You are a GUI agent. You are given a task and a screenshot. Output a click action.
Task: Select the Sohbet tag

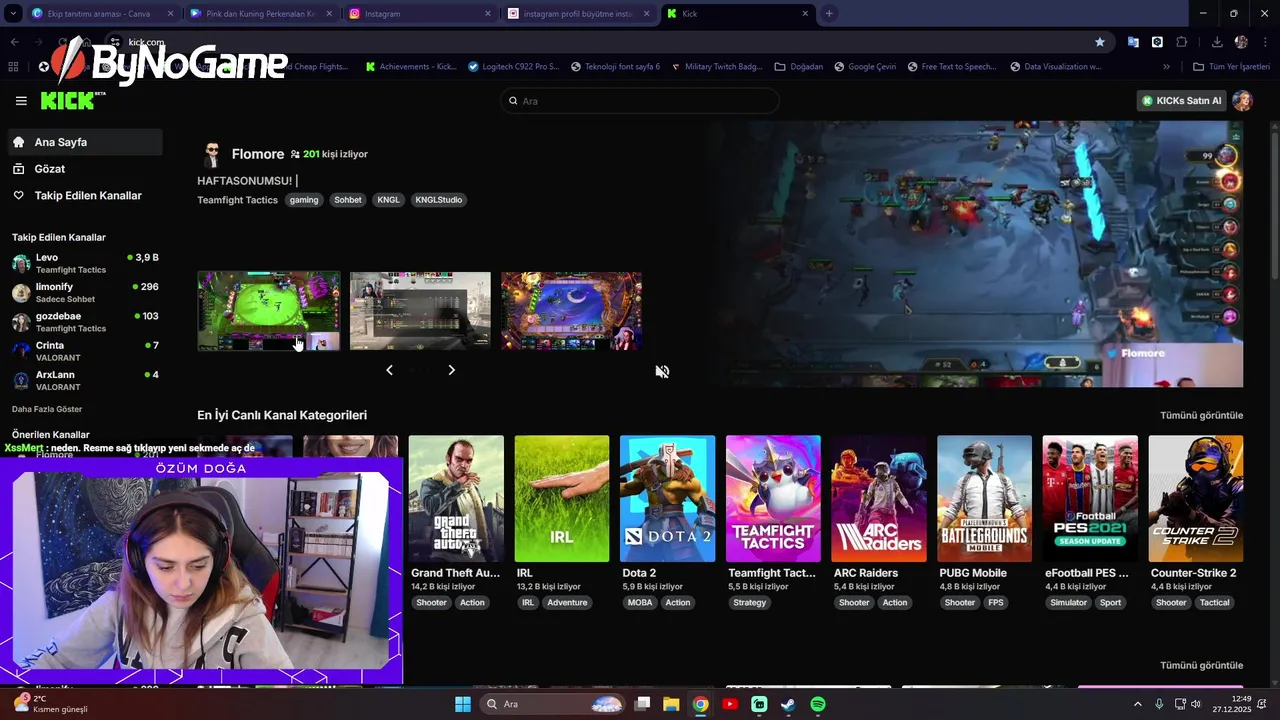tap(348, 200)
